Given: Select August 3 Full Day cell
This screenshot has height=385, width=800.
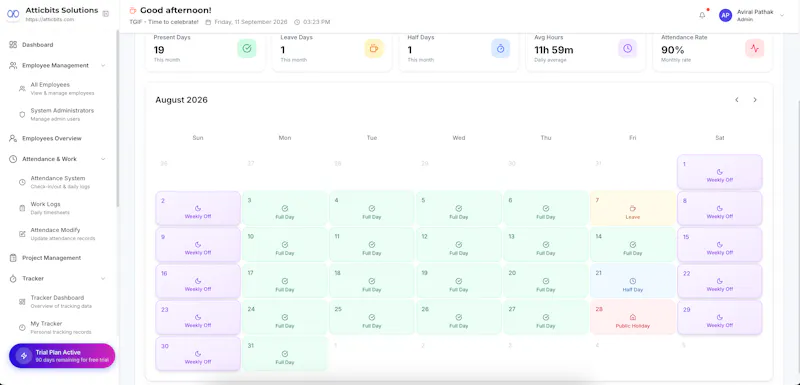Looking at the screenshot, I should point(285,208).
